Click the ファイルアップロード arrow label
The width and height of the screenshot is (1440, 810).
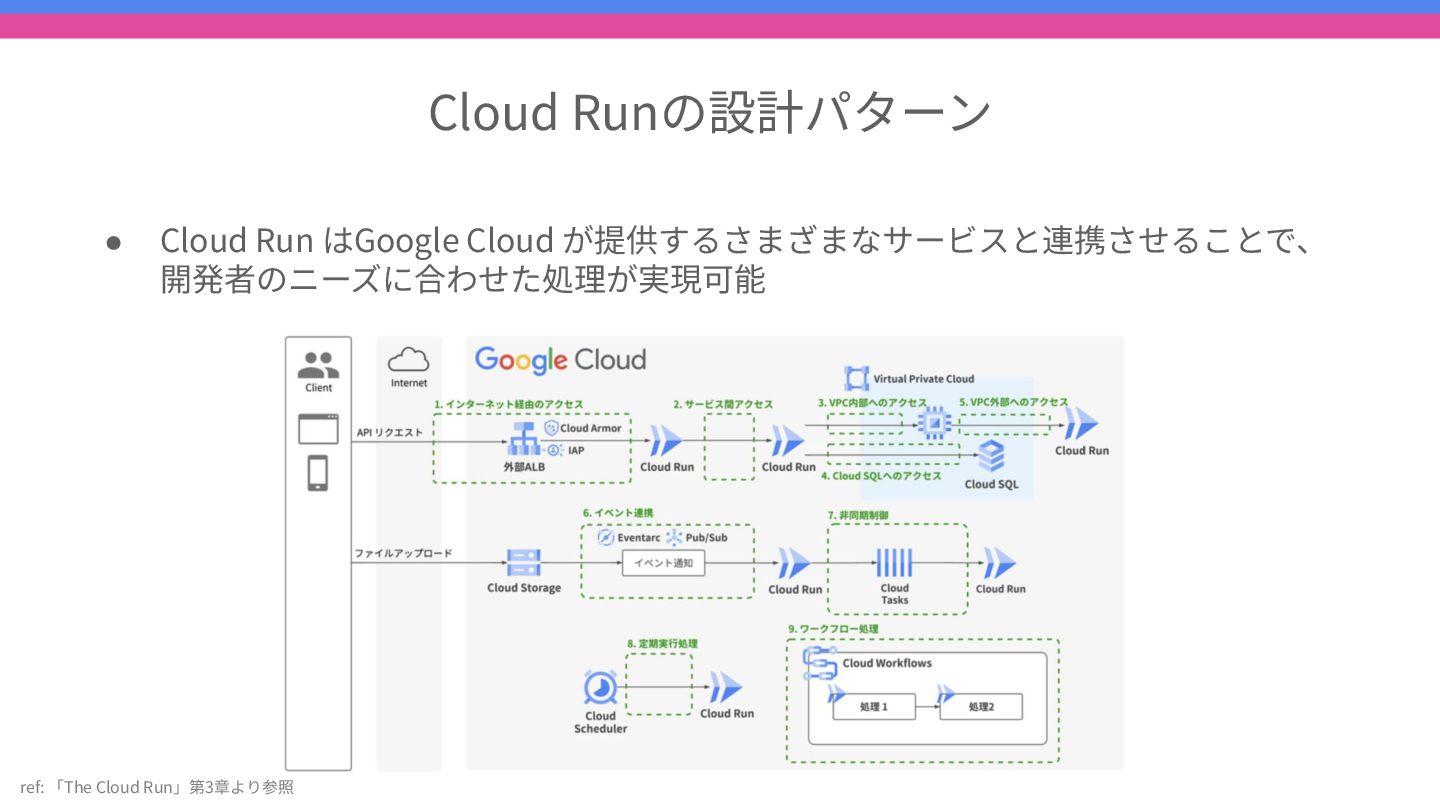pos(403,553)
